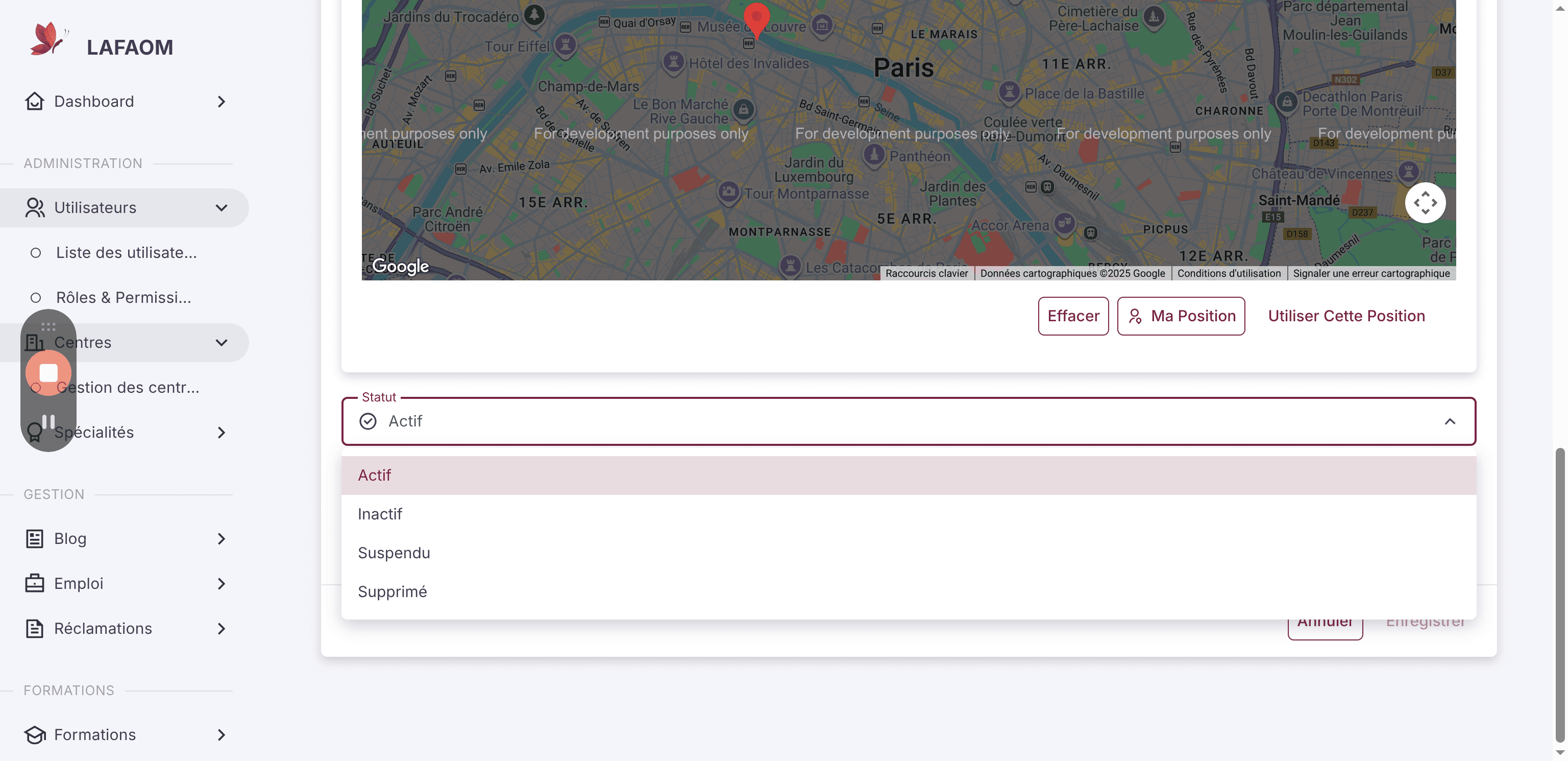Click the map camera pan control
The width and height of the screenshot is (1568, 761).
pyautogui.click(x=1425, y=203)
